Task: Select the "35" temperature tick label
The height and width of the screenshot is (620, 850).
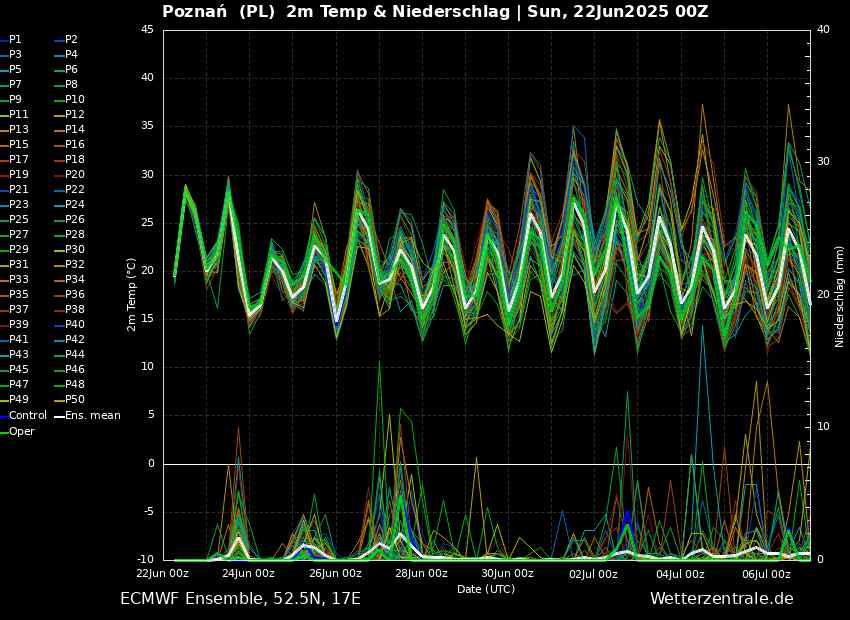Action: (148, 126)
